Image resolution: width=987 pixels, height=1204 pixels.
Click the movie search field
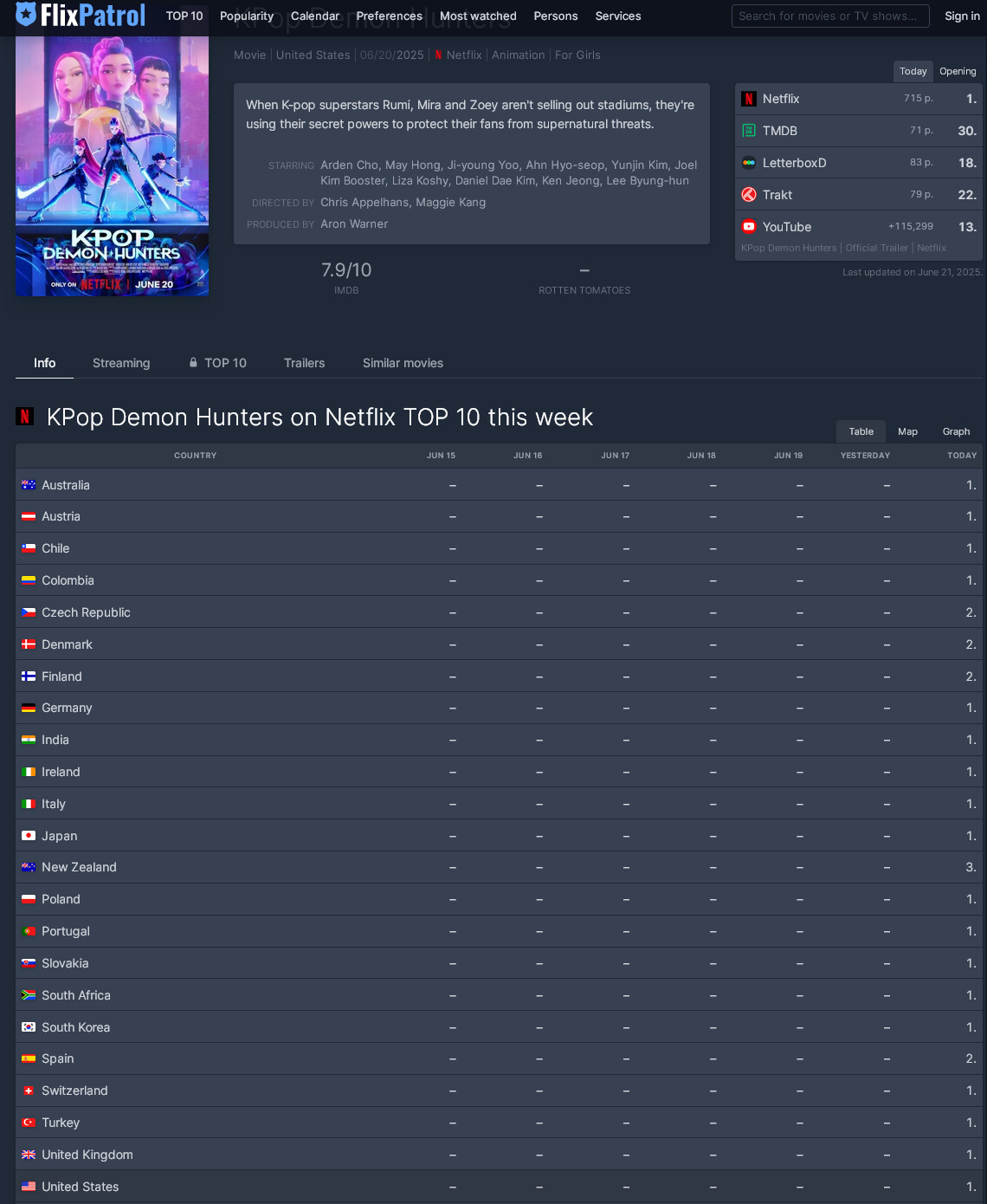click(x=830, y=16)
